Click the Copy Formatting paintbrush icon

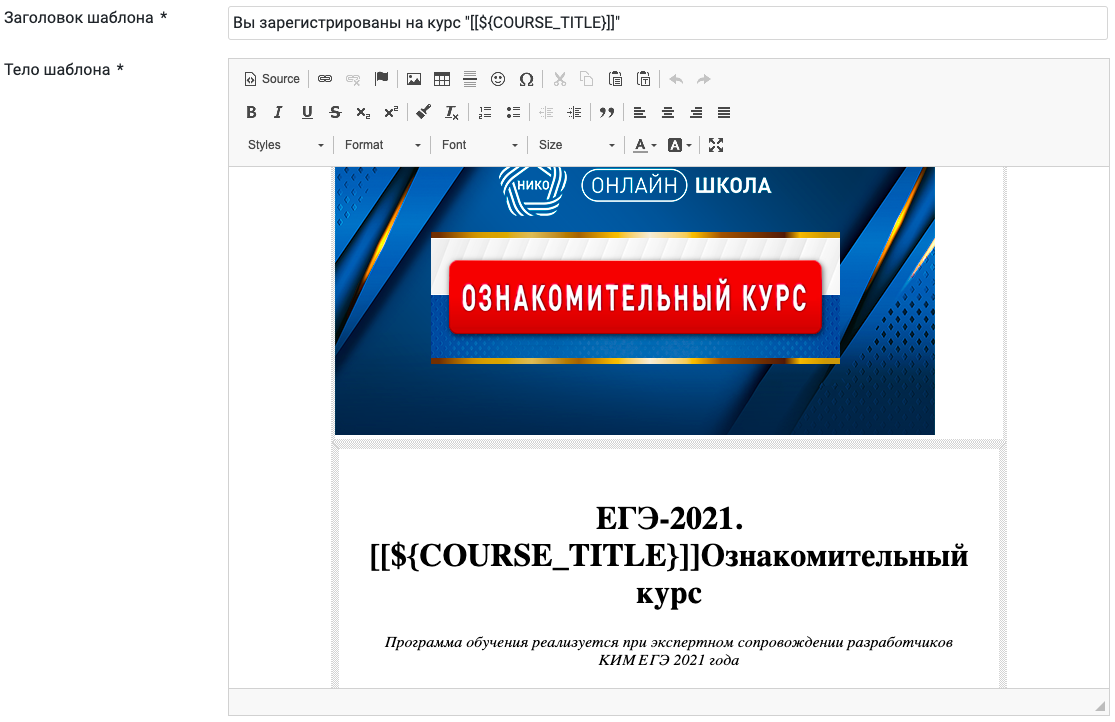tap(423, 112)
